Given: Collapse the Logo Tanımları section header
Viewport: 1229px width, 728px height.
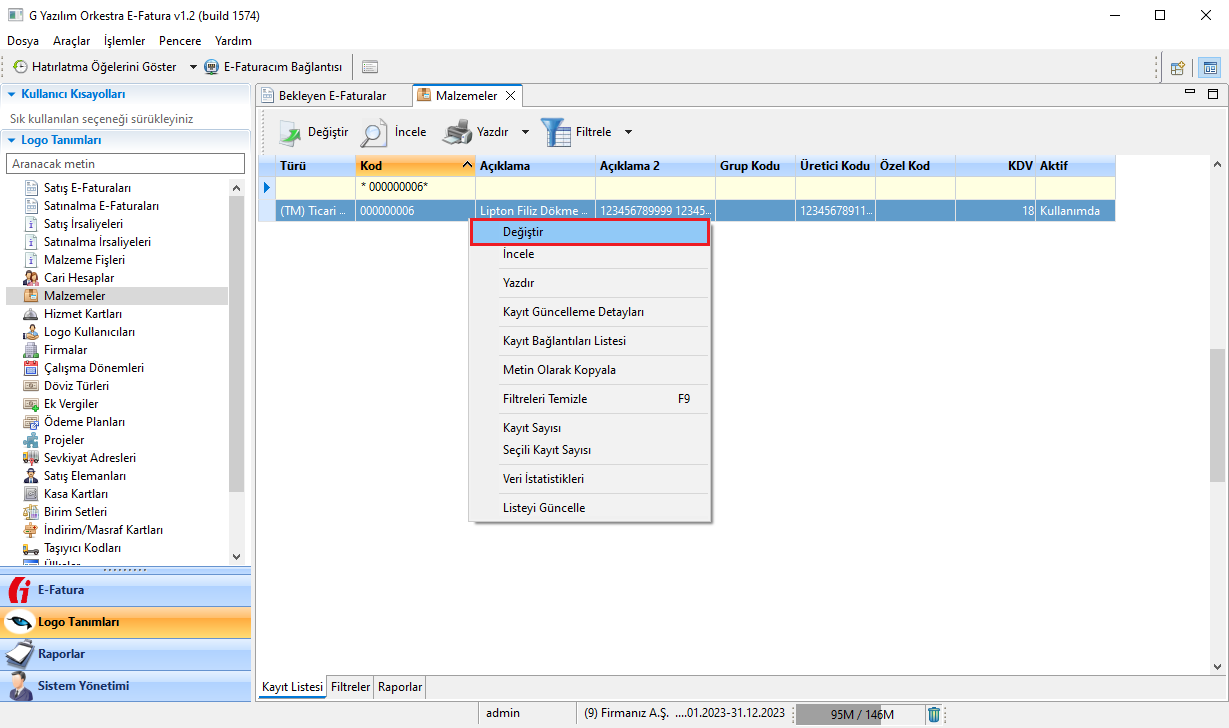Looking at the screenshot, I should [11, 140].
